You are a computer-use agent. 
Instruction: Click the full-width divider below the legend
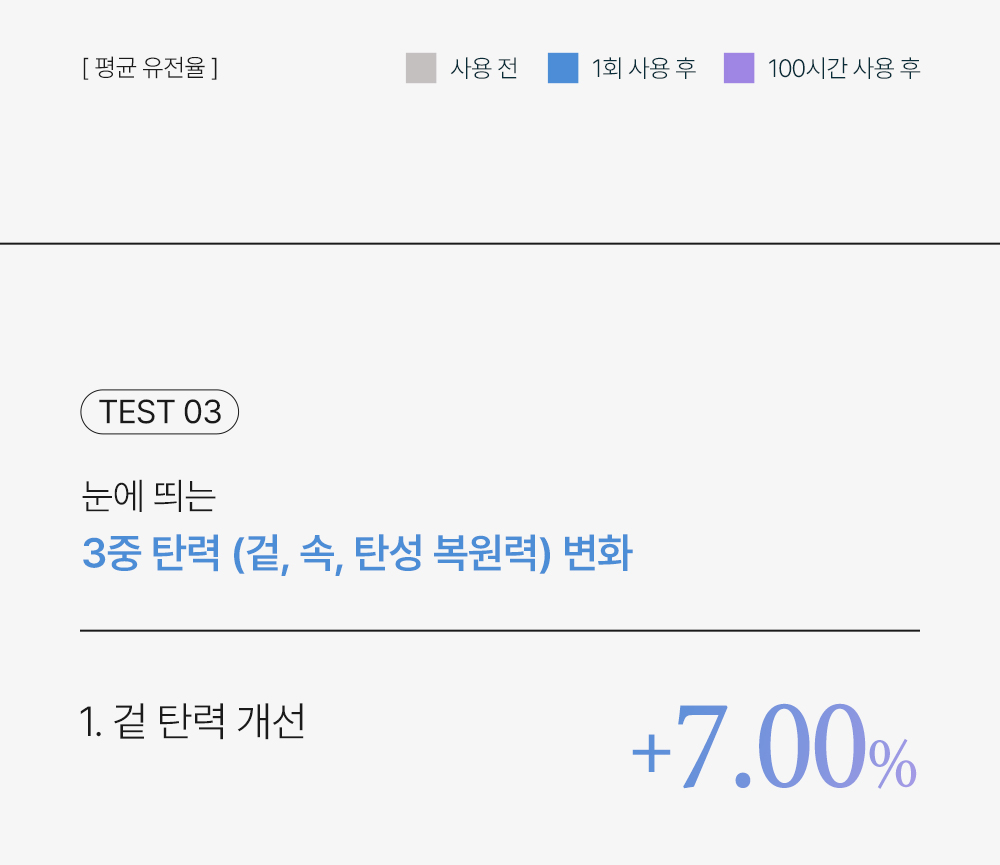(x=500, y=243)
